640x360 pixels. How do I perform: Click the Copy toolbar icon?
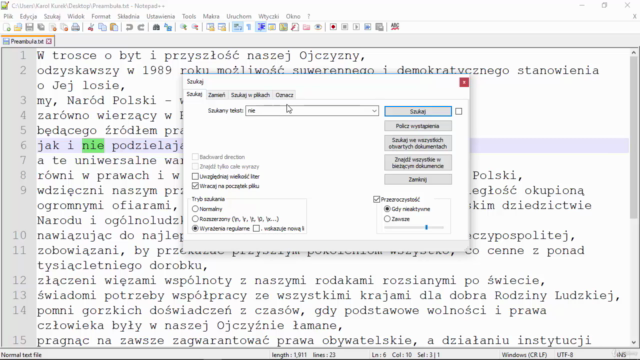pos(102,27)
